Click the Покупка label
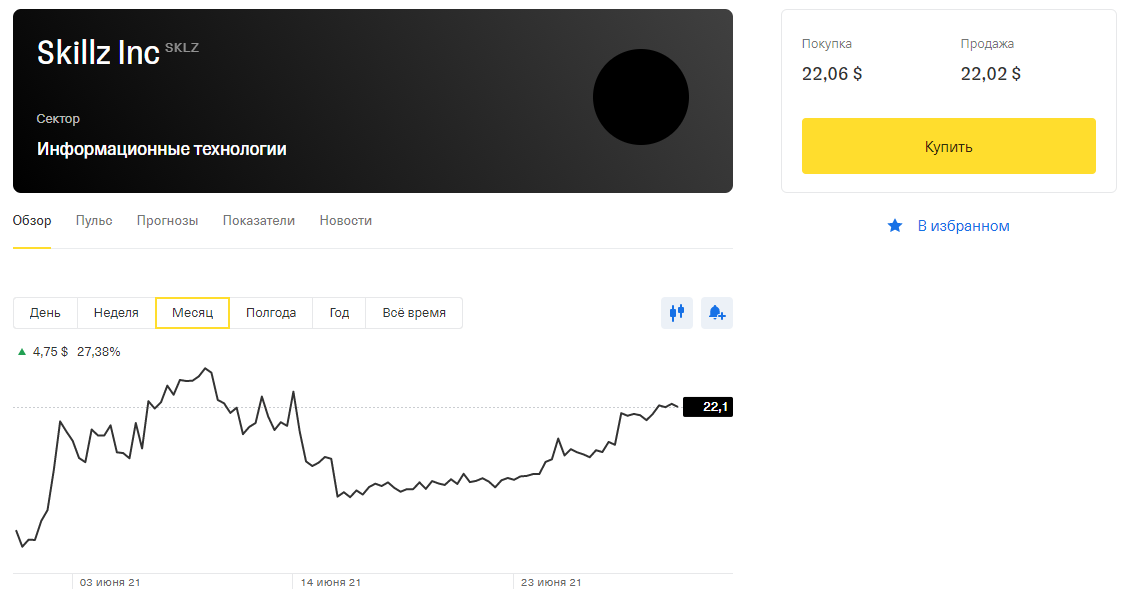This screenshot has height=595, width=1134. (x=827, y=43)
